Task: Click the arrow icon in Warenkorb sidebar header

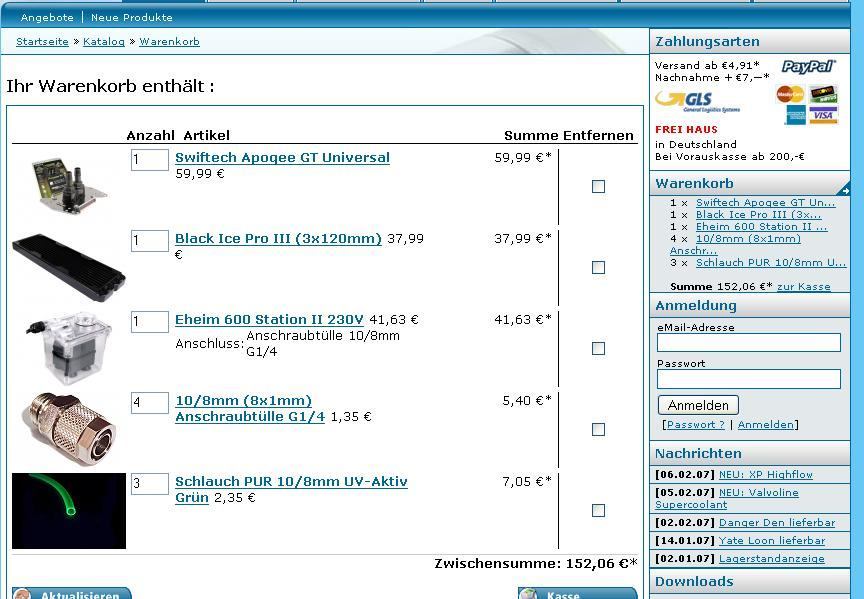Action: click(844, 190)
